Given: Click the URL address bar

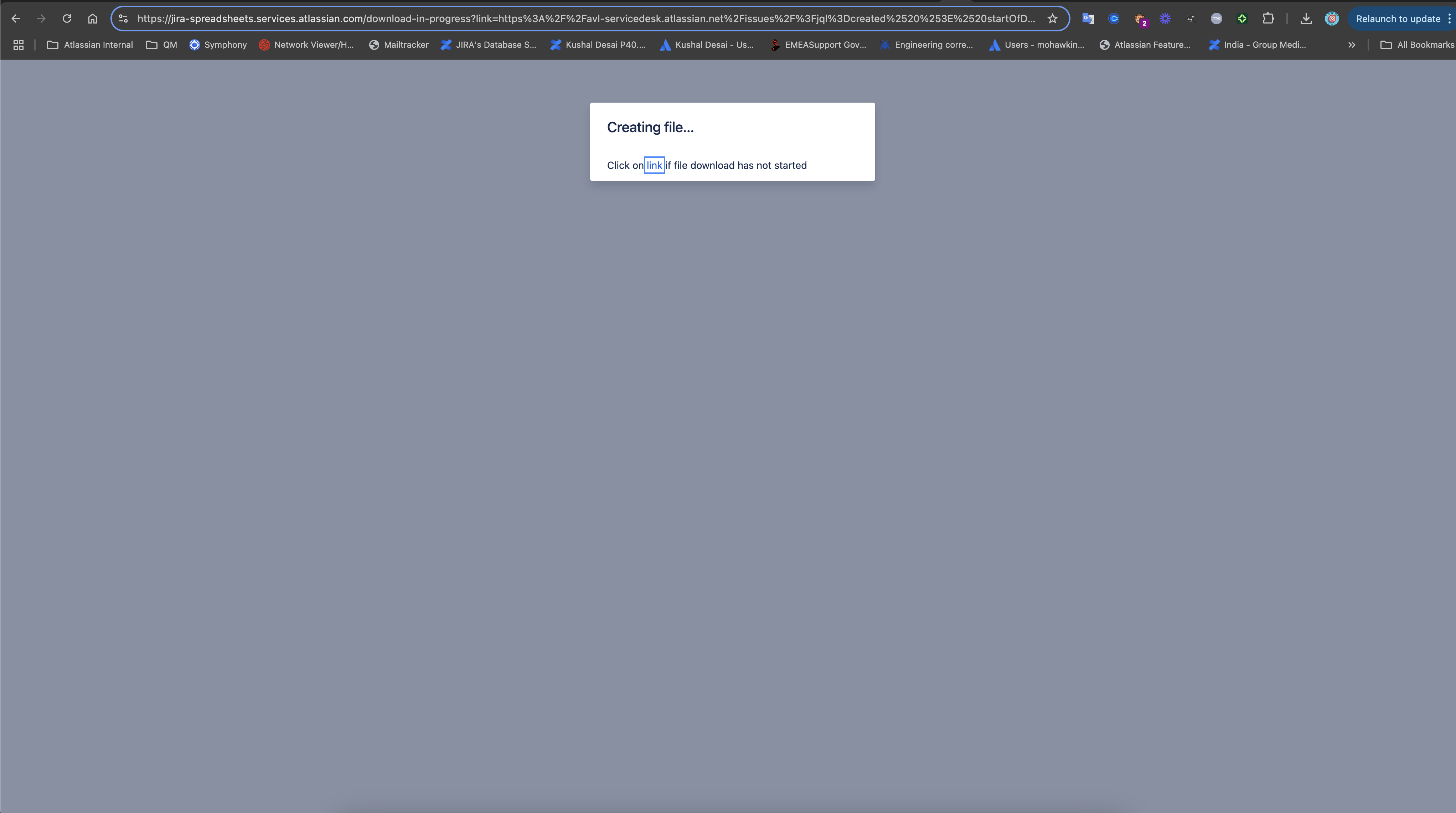Looking at the screenshot, I should [x=585, y=19].
